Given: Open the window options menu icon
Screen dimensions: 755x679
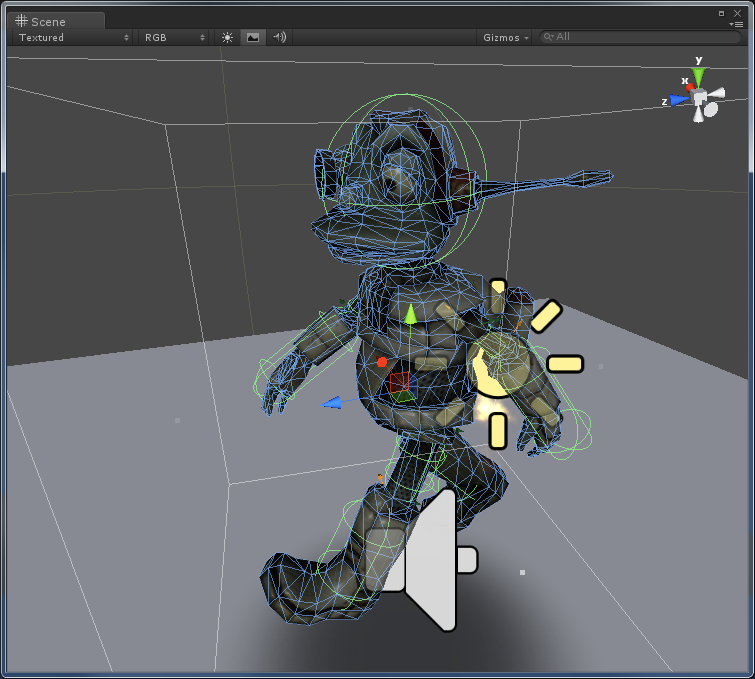Looking at the screenshot, I should (x=737, y=24).
